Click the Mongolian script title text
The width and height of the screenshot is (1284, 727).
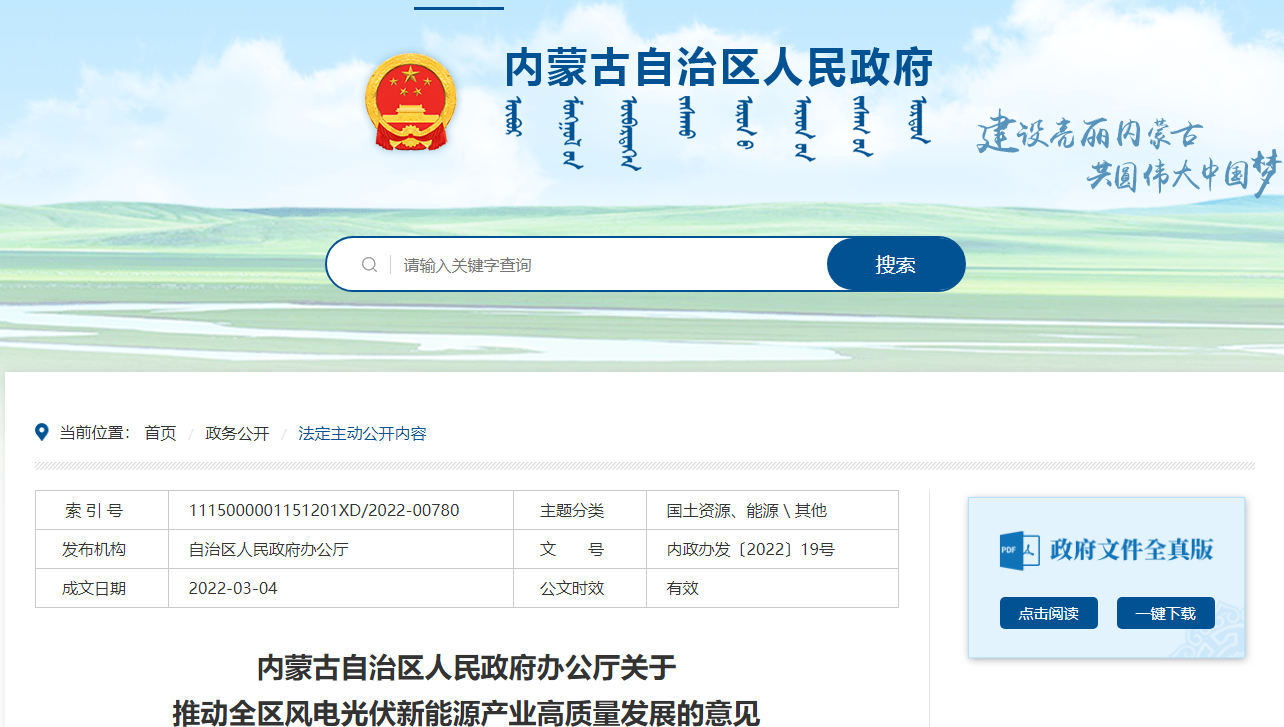tap(718, 130)
